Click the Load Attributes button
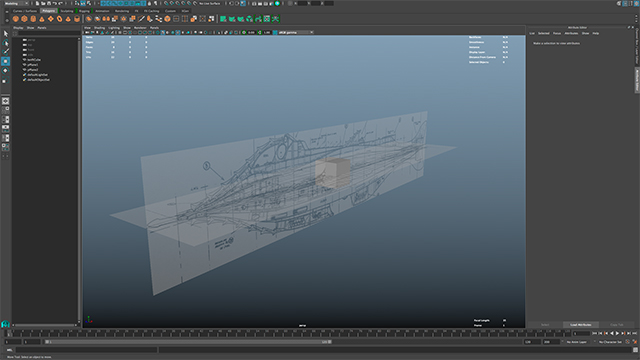The image size is (640, 360). point(580,325)
